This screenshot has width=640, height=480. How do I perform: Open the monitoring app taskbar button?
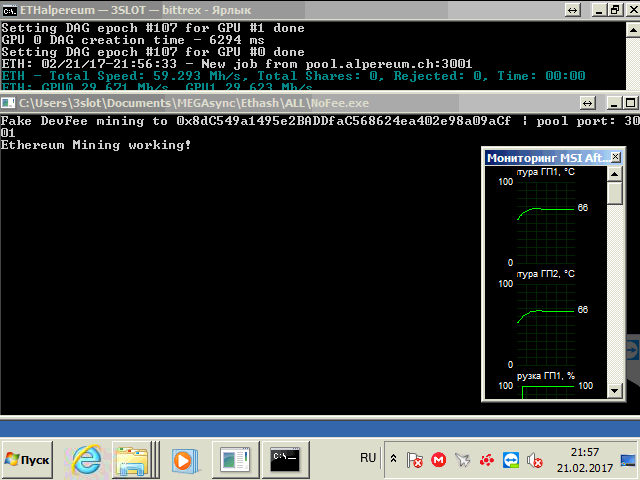(236, 460)
